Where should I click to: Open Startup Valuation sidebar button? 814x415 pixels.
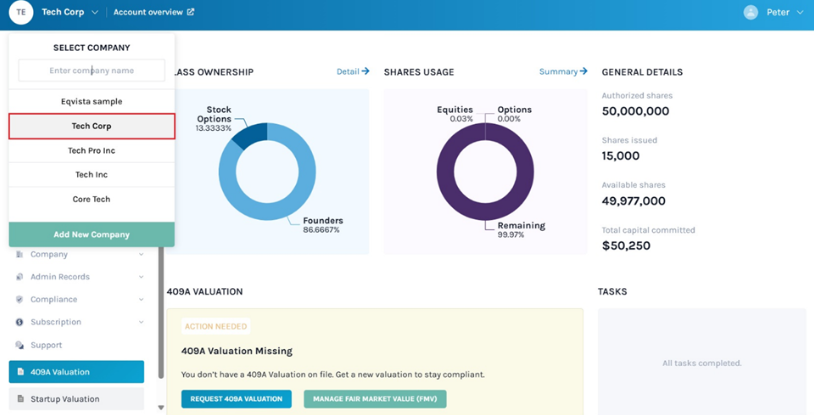click(76, 399)
